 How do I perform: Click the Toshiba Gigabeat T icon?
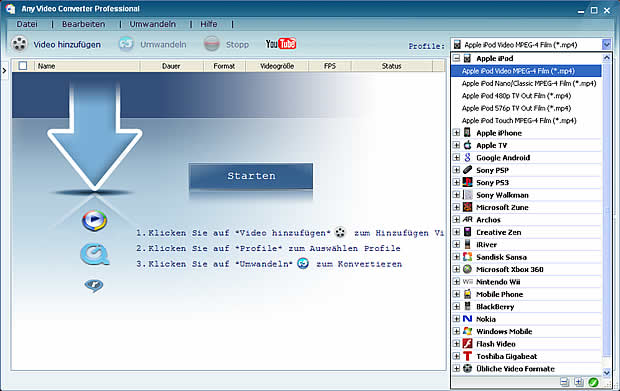(467, 356)
